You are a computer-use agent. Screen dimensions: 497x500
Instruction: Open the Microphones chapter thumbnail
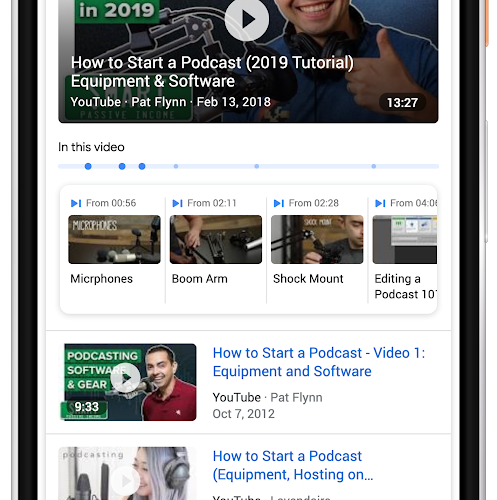(x=114, y=239)
